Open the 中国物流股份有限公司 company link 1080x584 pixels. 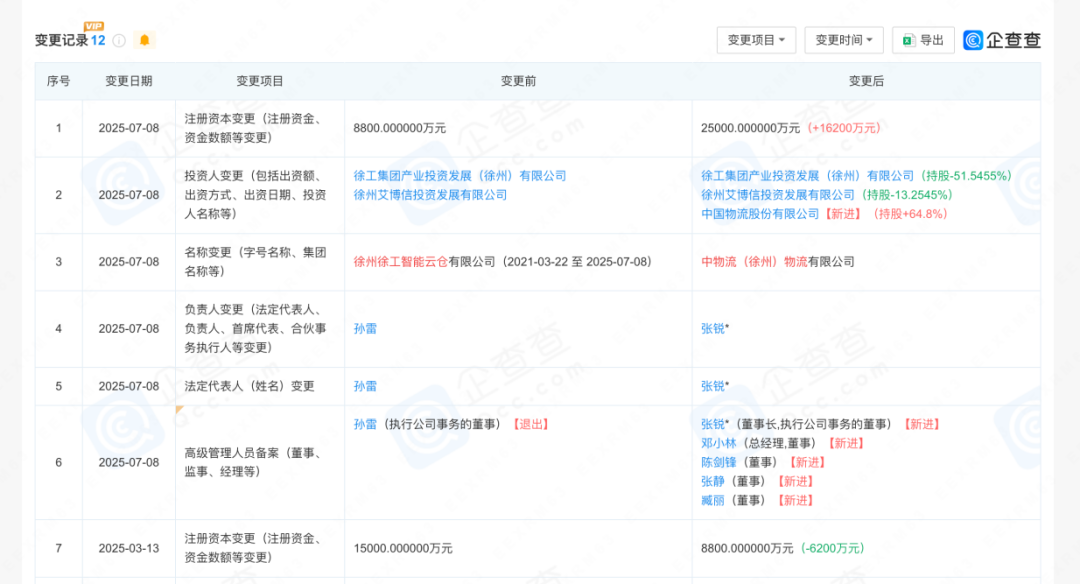click(760, 214)
